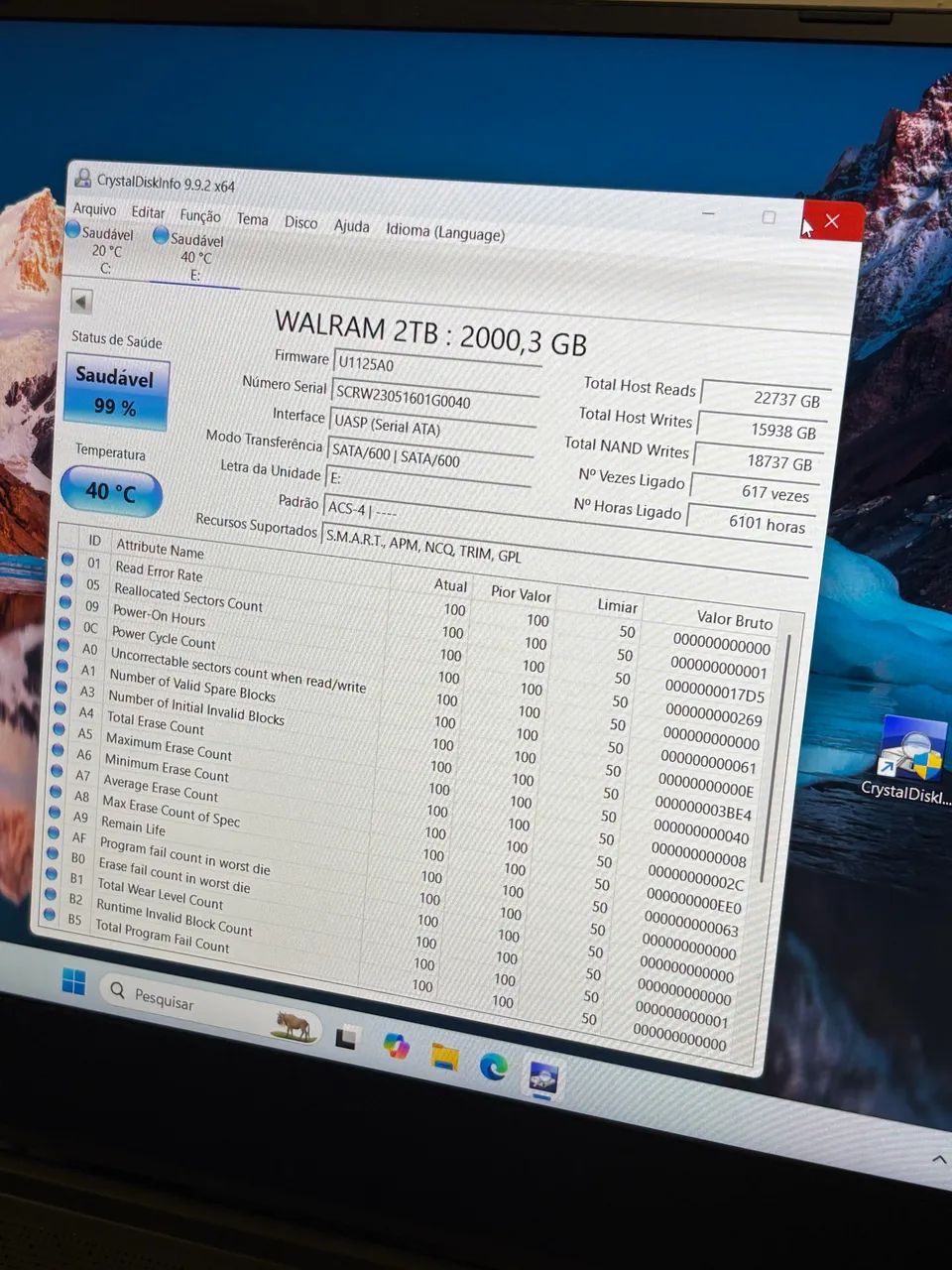Viewport: 952px width, 1270px height.
Task: Click the status circle of Read Error Rate
Action: [67, 559]
